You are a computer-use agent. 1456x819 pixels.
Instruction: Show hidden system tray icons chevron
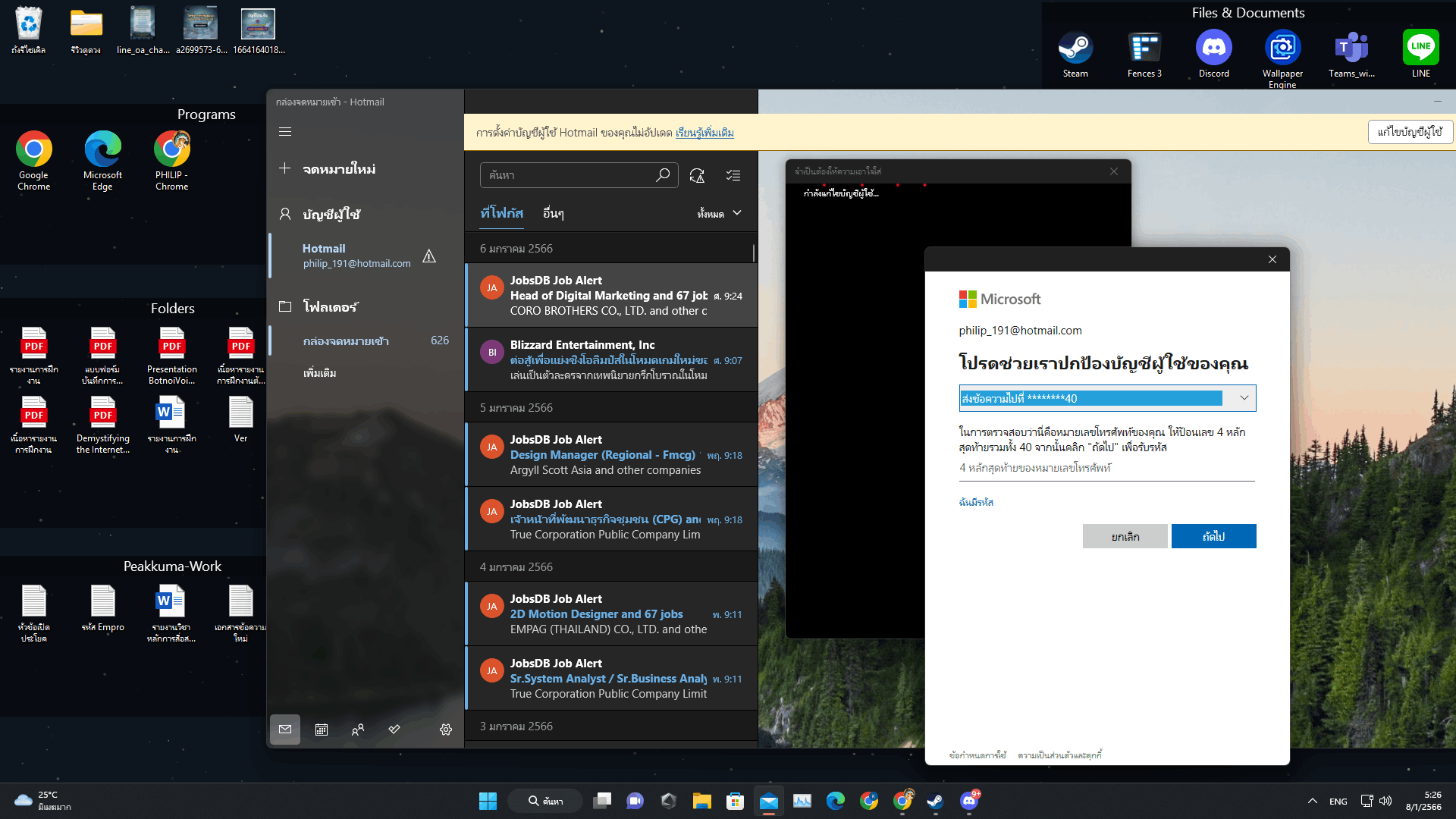tap(1312, 801)
